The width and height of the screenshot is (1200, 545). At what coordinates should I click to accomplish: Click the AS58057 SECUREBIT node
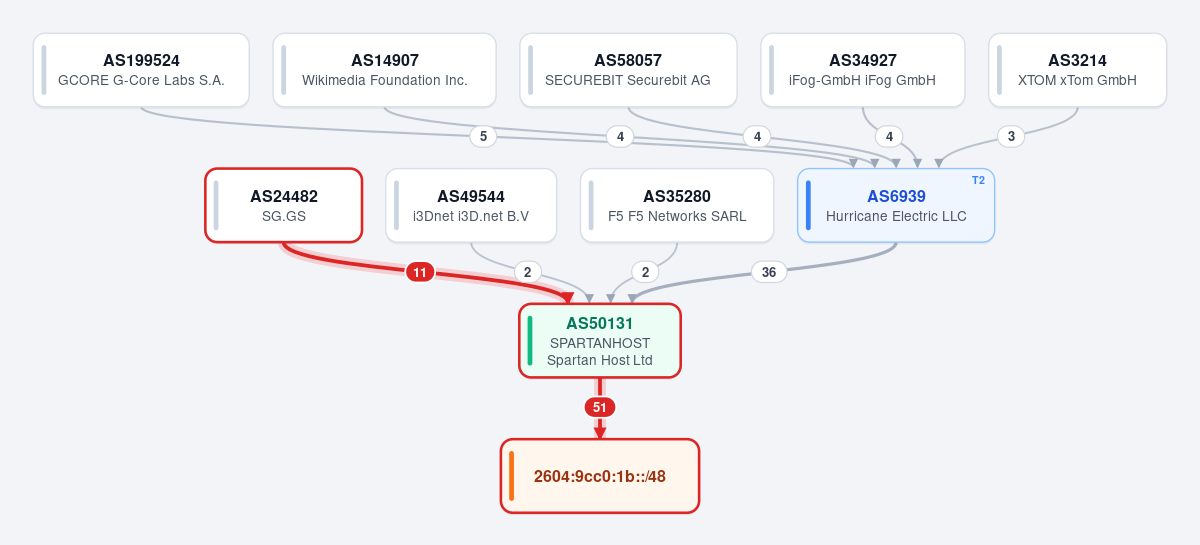pyautogui.click(x=628, y=70)
